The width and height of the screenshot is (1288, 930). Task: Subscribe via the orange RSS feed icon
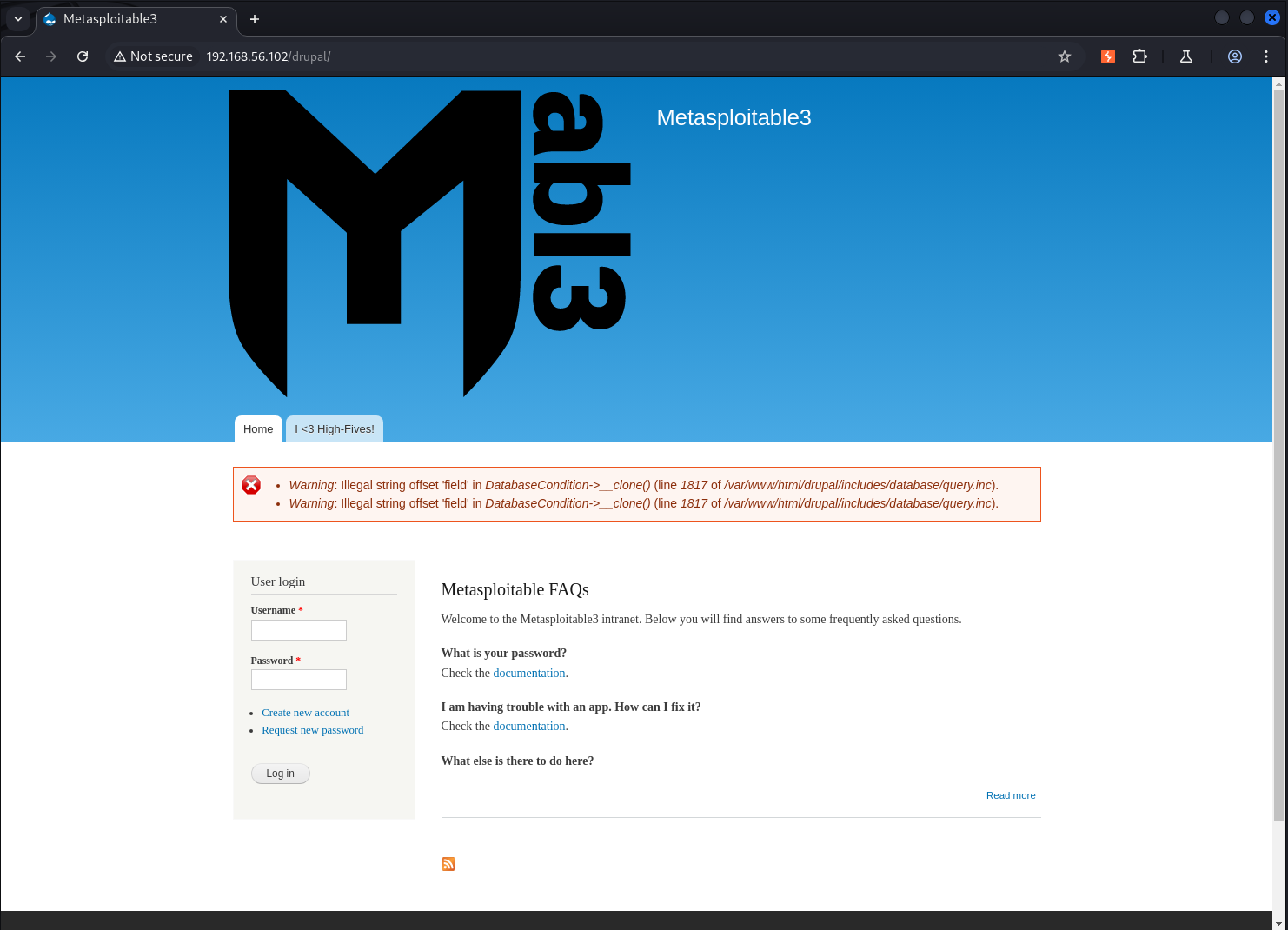[448, 864]
